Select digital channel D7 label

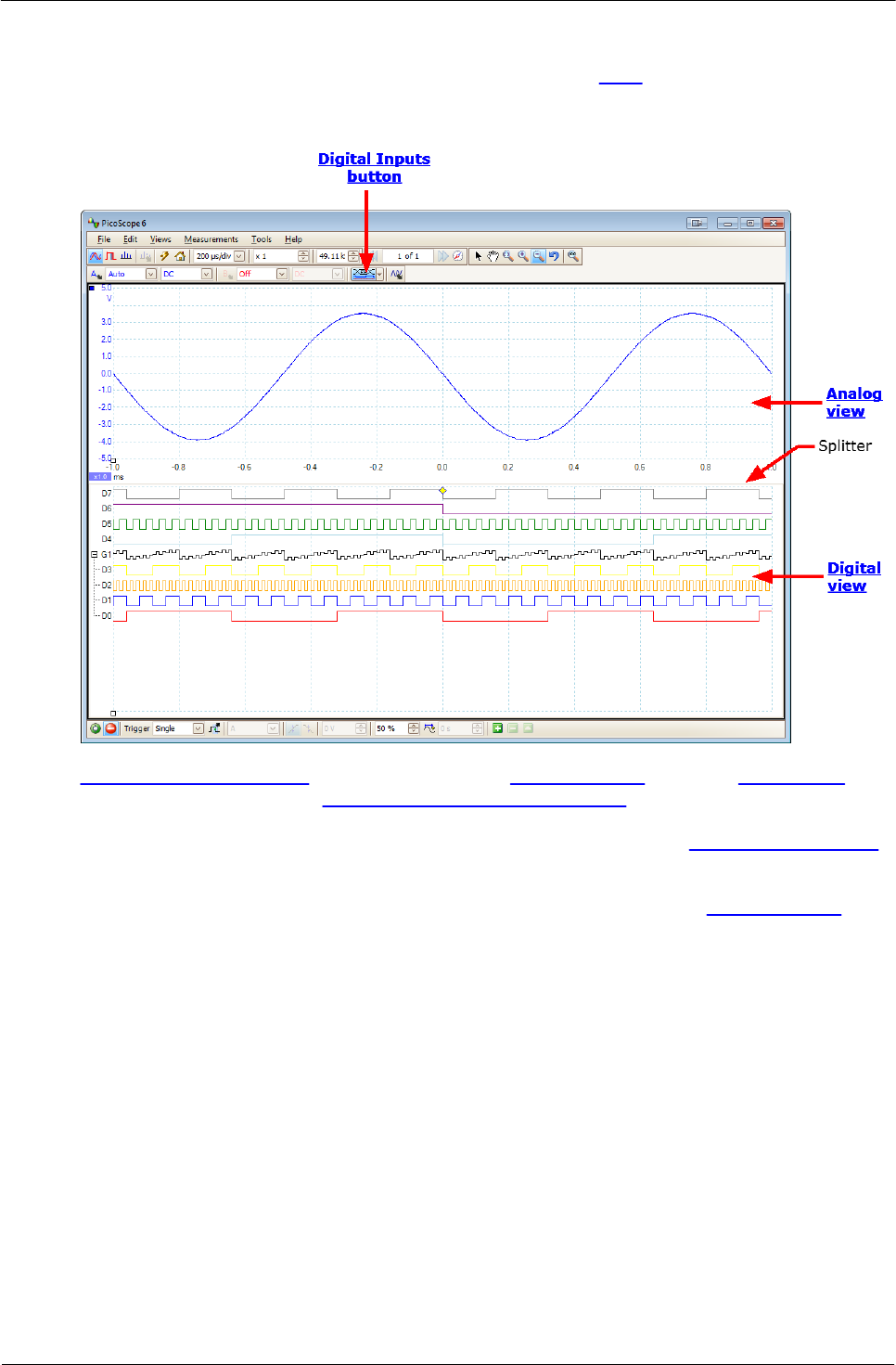(107, 493)
